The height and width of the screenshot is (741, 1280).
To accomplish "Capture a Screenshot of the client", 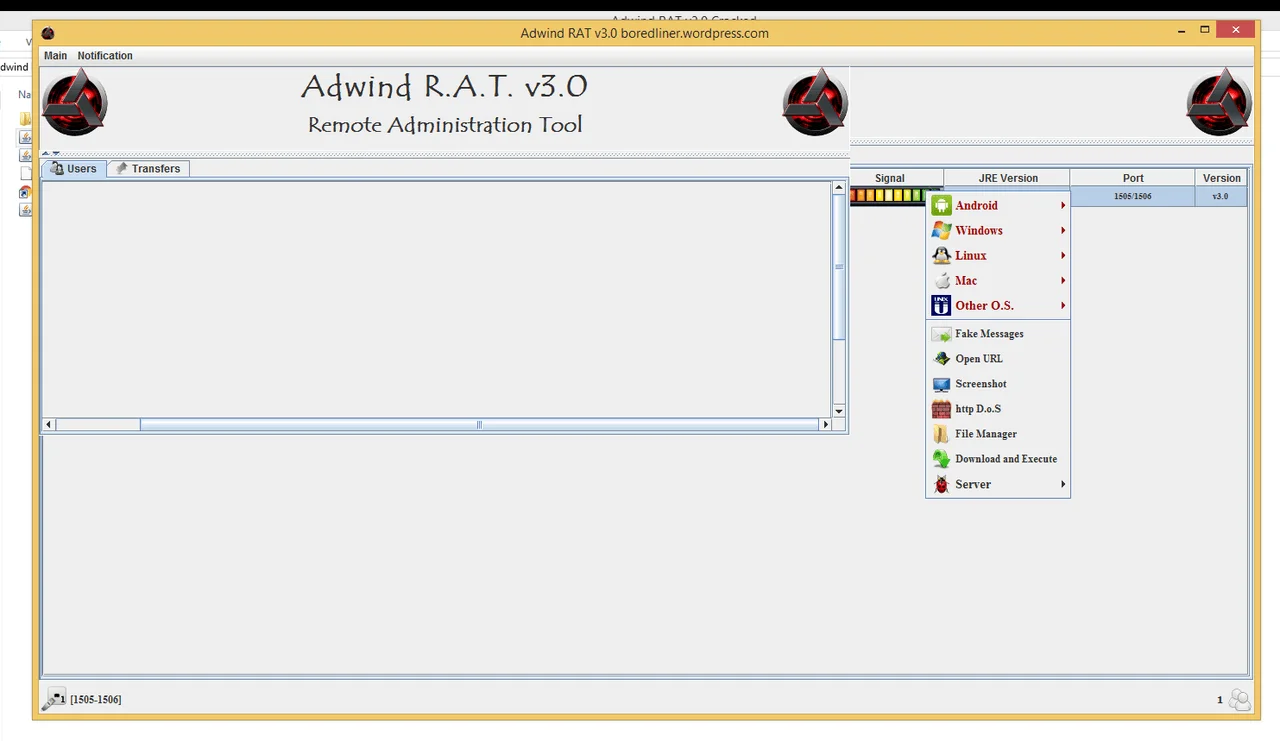I will pyautogui.click(x=980, y=383).
